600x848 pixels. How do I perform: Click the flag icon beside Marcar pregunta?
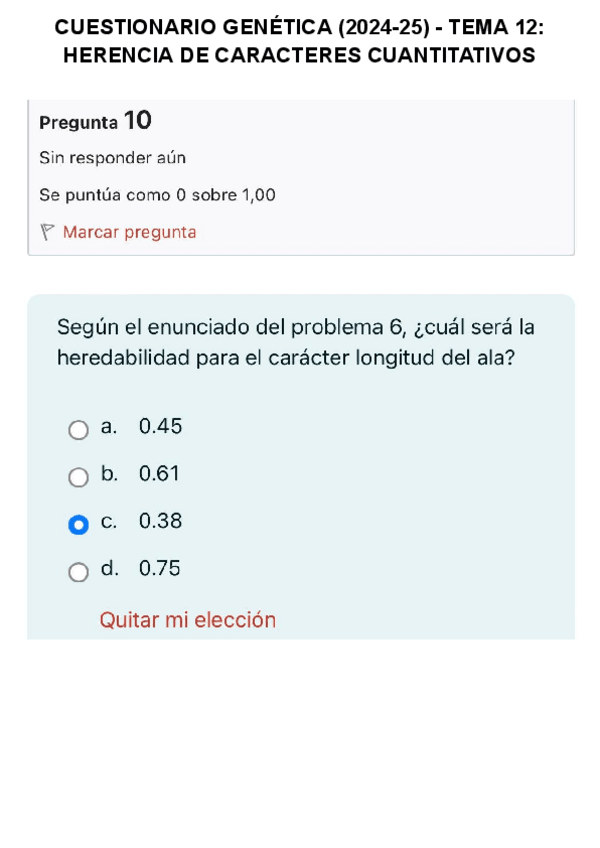point(47,232)
